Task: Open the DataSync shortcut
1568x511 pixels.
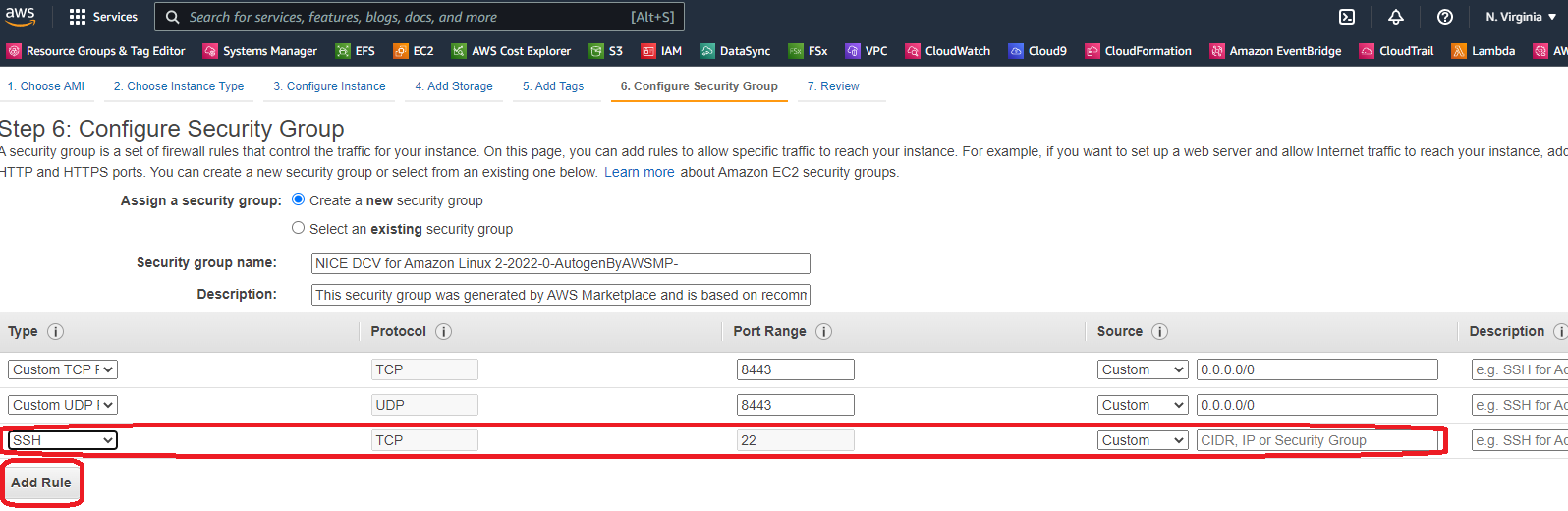Action: point(735,51)
